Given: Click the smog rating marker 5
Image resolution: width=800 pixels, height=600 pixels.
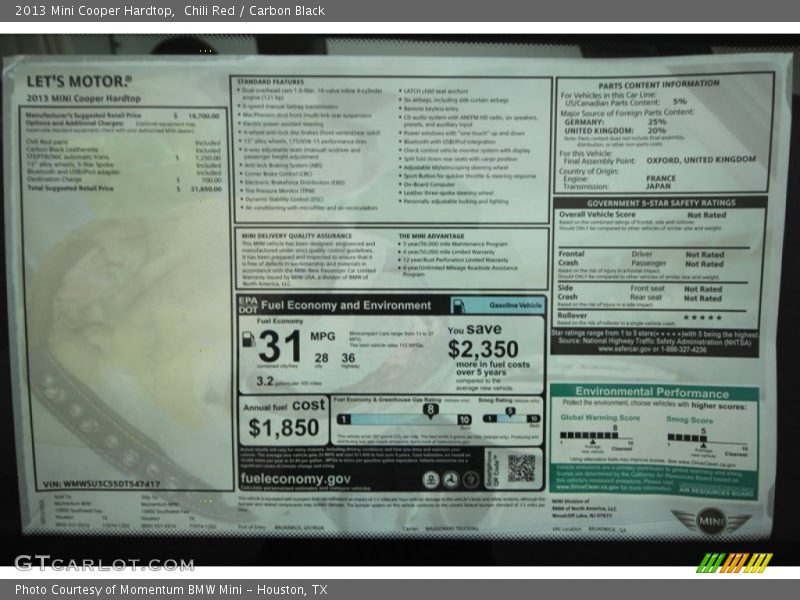Looking at the screenshot, I should tap(510, 412).
